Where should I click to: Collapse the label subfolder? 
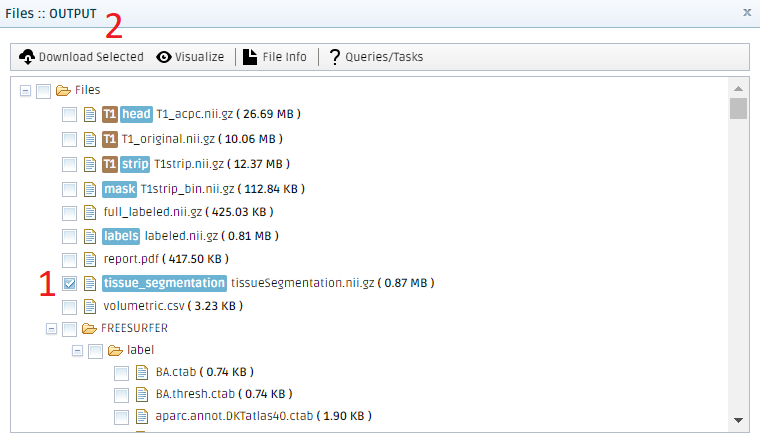77,350
